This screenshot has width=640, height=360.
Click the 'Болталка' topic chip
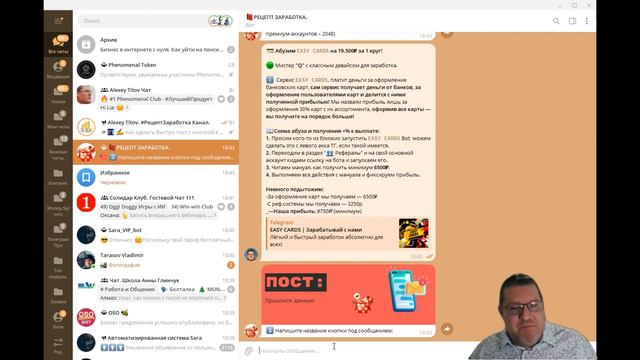click(x=178, y=289)
